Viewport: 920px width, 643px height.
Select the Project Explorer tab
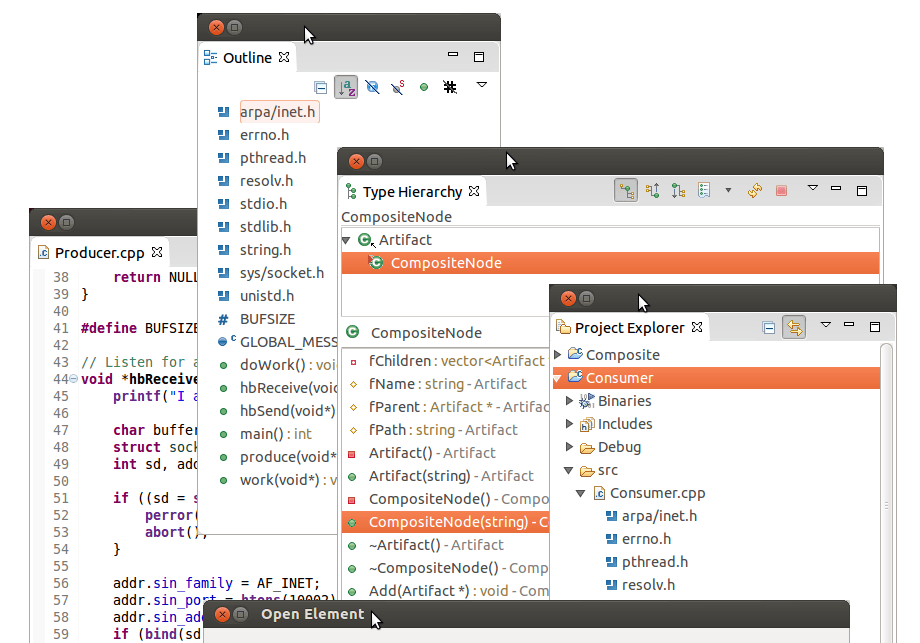[629, 328]
